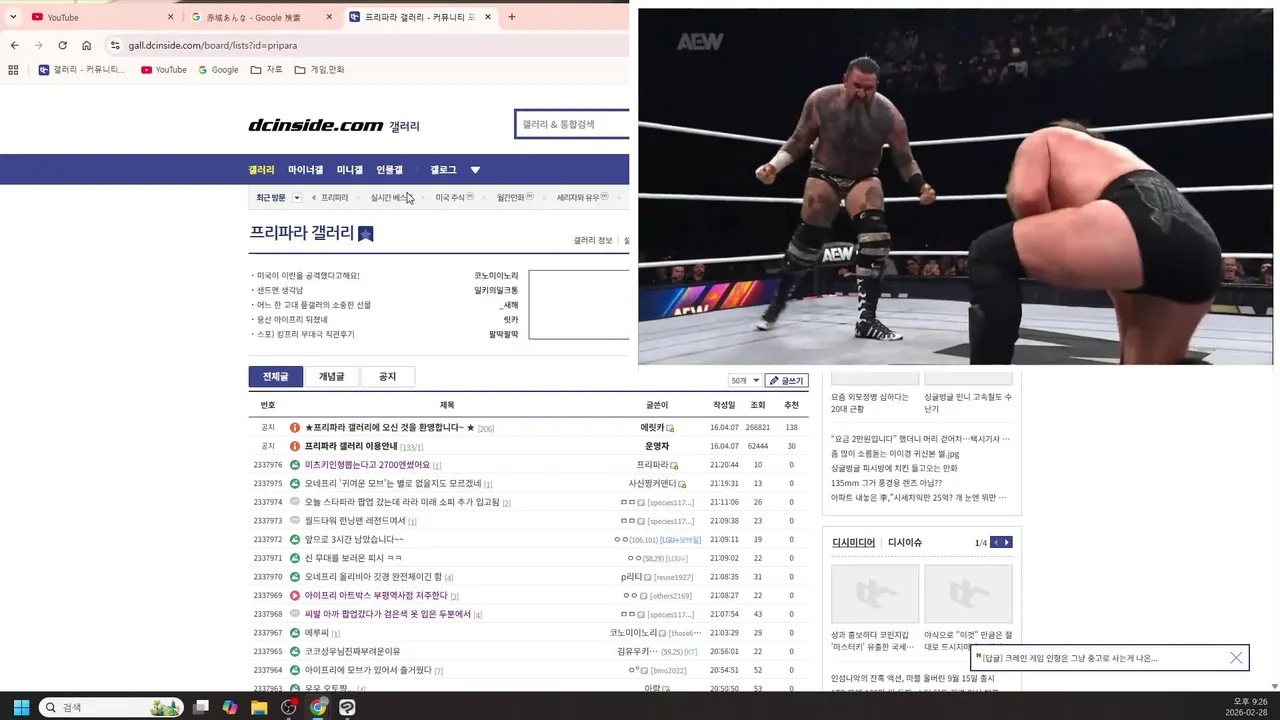Select 마이너갤 in the navigation bar

point(305,170)
